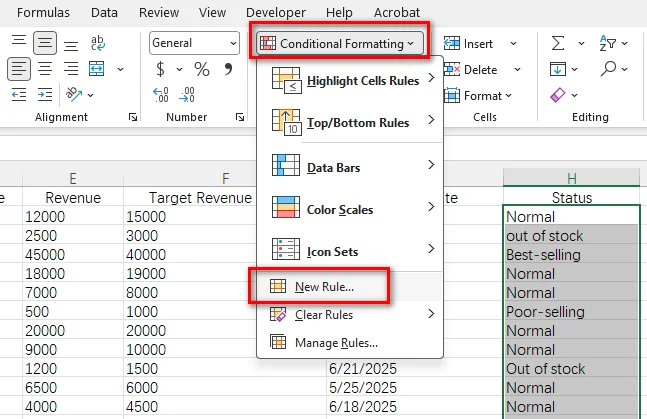This screenshot has height=419, width=647.
Task: Switch to Developer tab
Action: [276, 12]
